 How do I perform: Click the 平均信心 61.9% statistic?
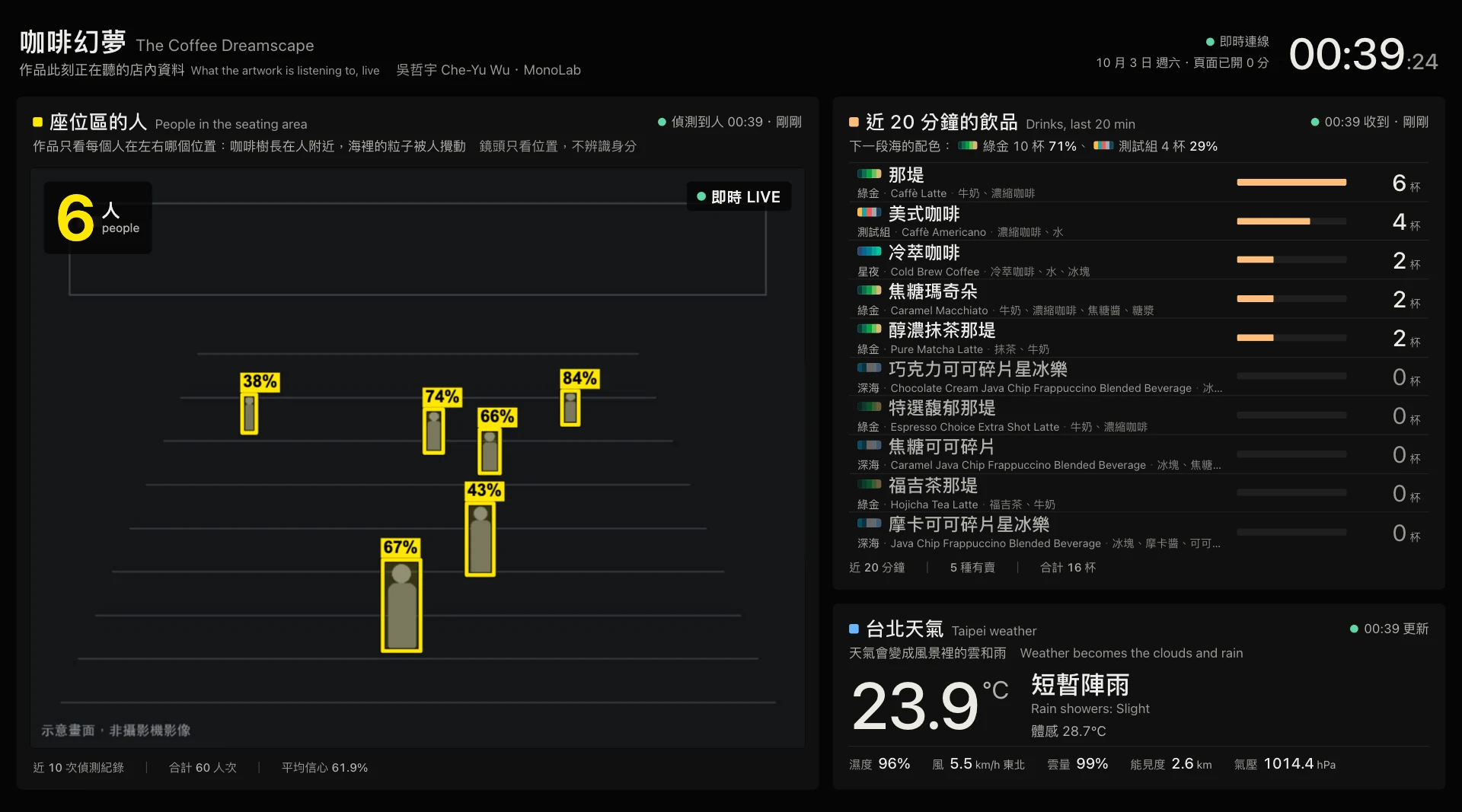[324, 768]
